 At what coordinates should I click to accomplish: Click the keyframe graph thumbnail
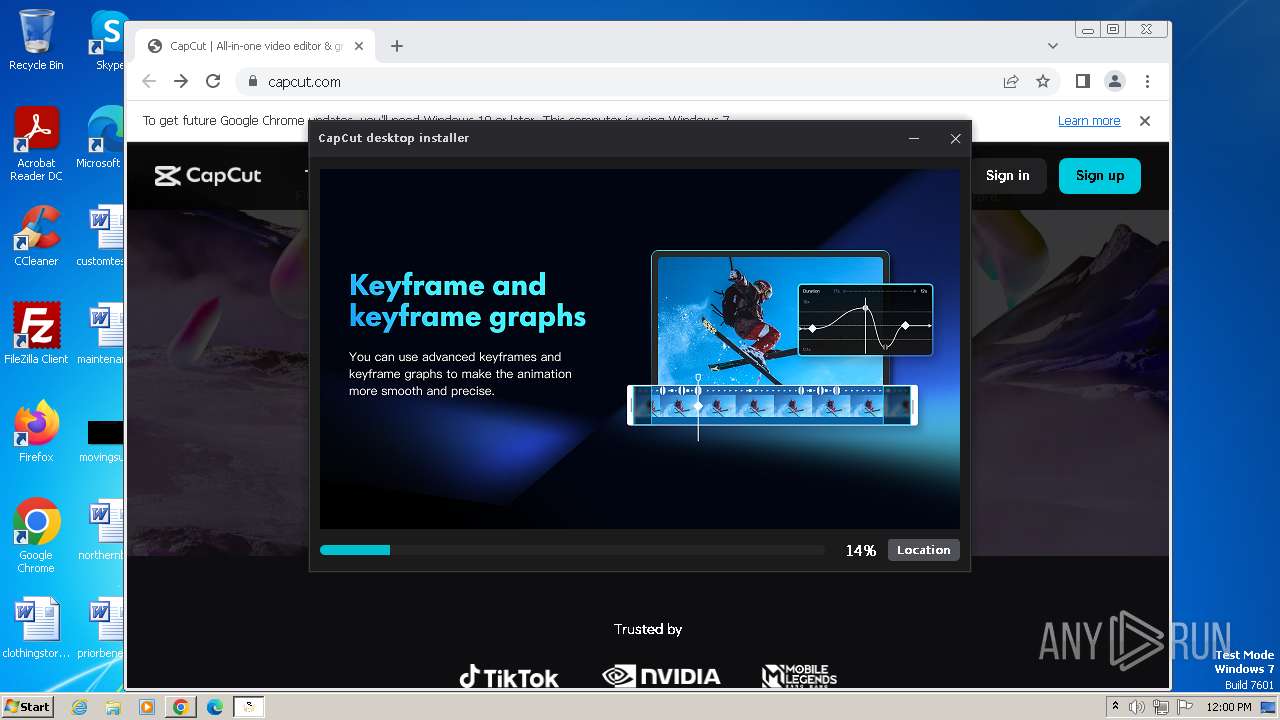click(x=865, y=320)
